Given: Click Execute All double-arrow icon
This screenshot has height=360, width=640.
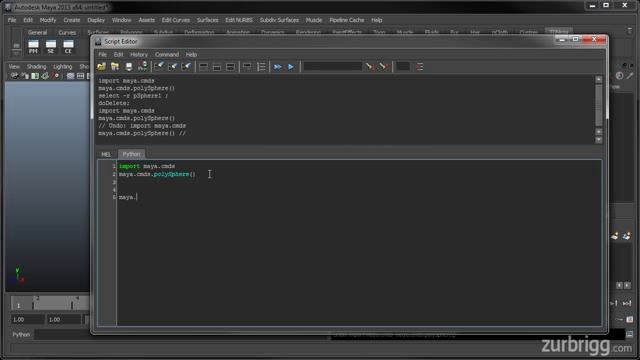Looking at the screenshot, I should tap(278, 67).
